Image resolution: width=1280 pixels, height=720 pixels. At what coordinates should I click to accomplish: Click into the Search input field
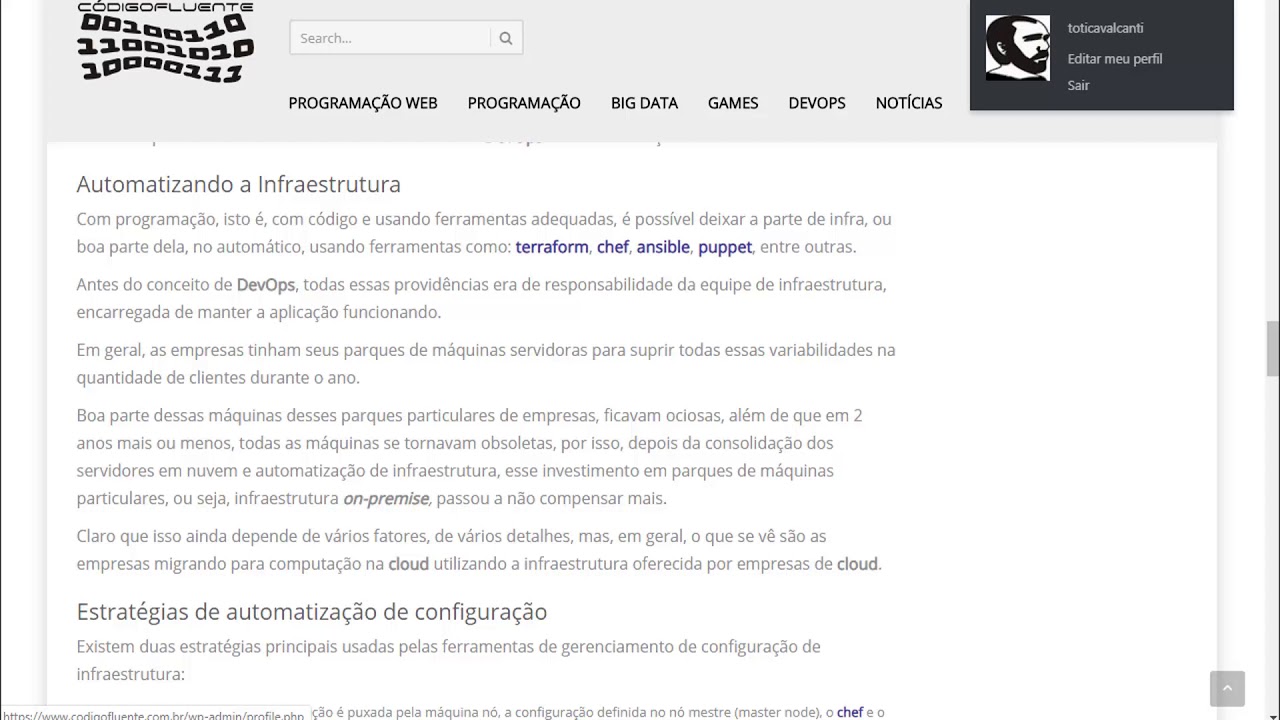391,38
